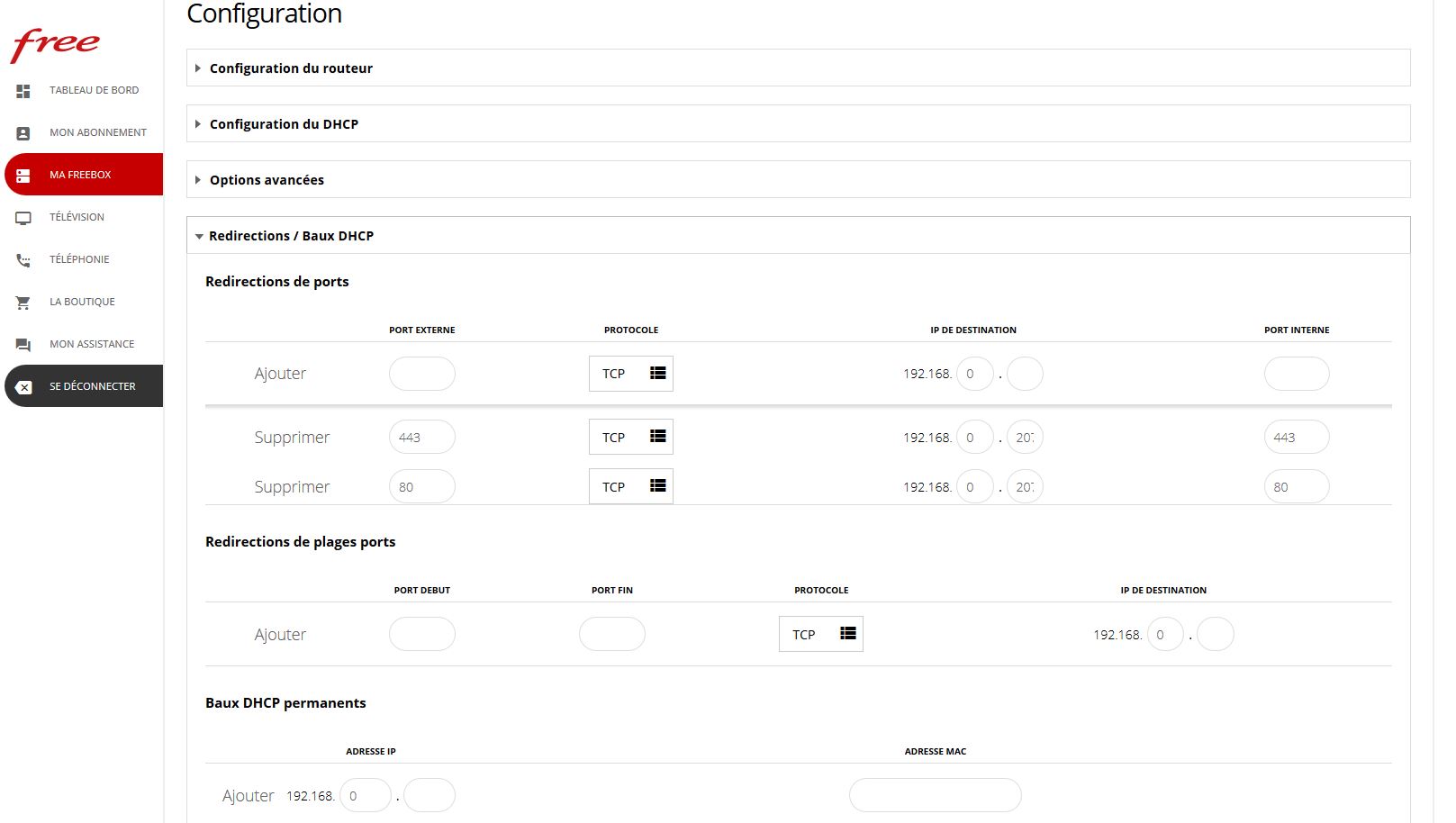The image size is (1456, 823).
Task: Open protocol dropdown in the new port redirection row
Action: pyautogui.click(x=630, y=374)
